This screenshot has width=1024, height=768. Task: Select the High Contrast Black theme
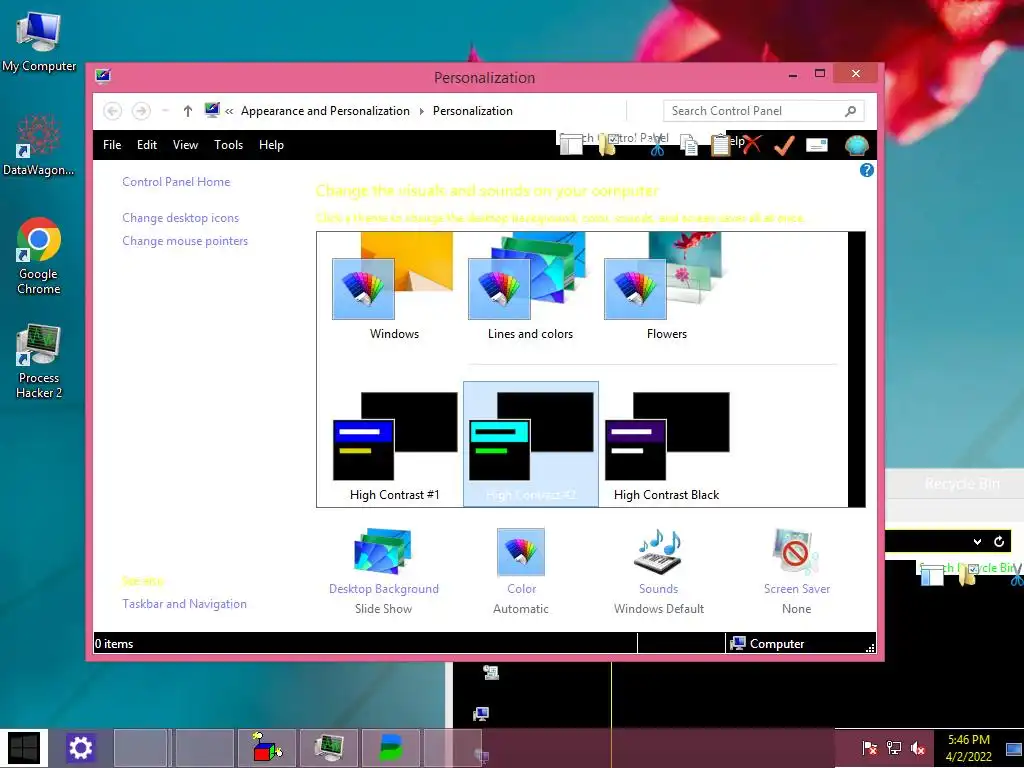pyautogui.click(x=667, y=446)
